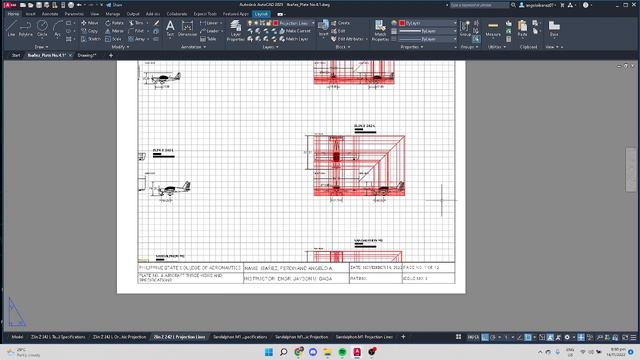Expand the Layers panel dropdown
The width and height of the screenshot is (640, 360).
point(270,47)
